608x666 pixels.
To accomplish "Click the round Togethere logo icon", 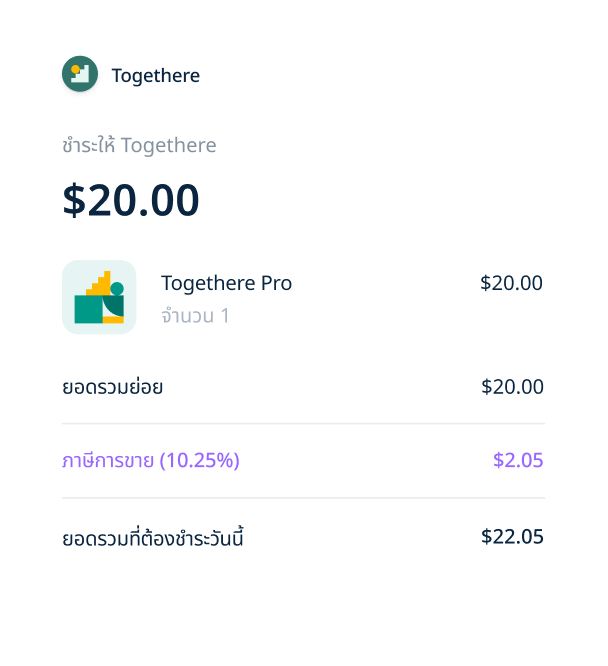I will pos(80,74).
